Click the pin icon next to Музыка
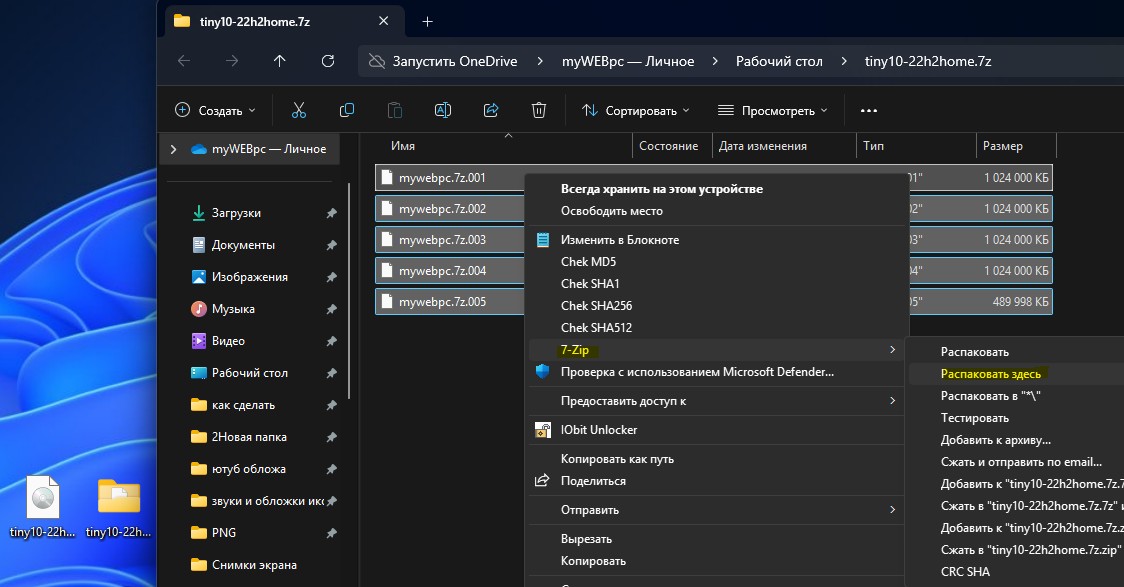 click(x=331, y=309)
